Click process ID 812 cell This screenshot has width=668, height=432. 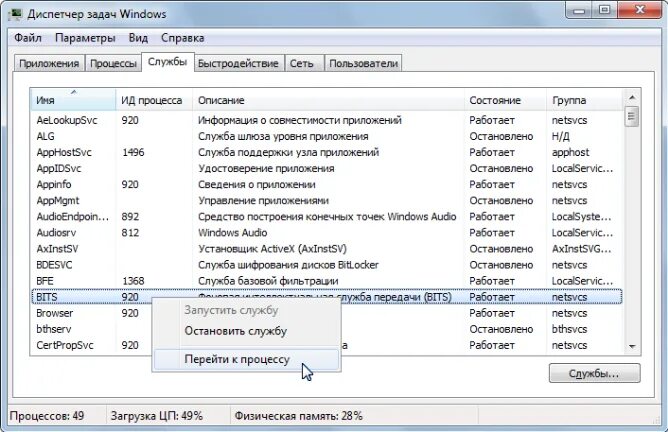(x=130, y=233)
